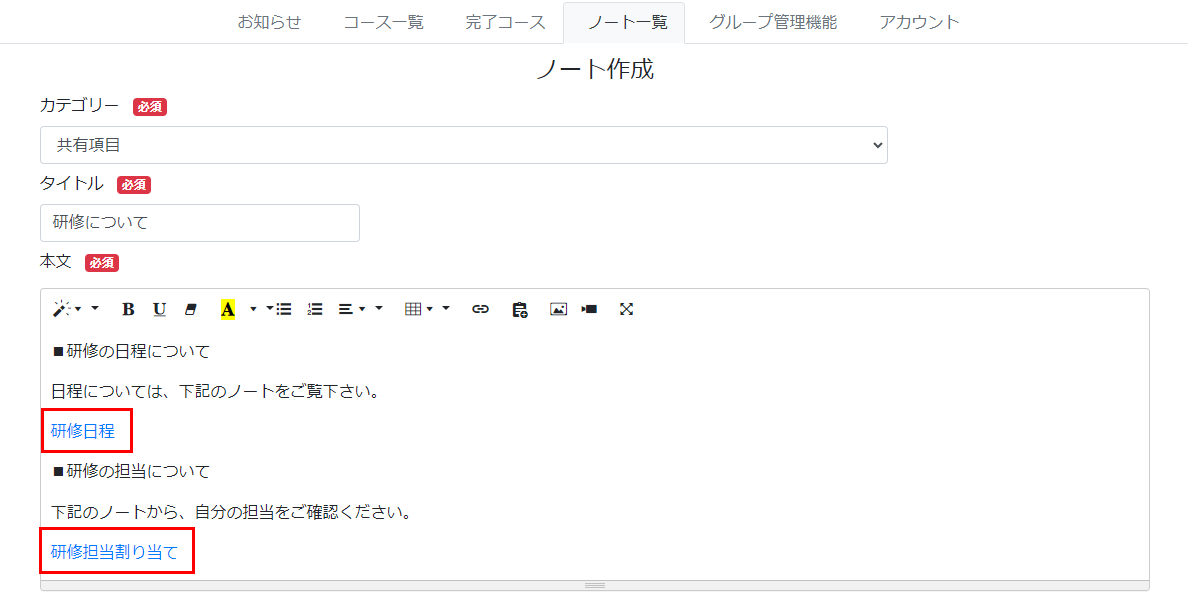Click the 研修担当割り当て link
This screenshot has height=613, width=1188.
pos(114,551)
